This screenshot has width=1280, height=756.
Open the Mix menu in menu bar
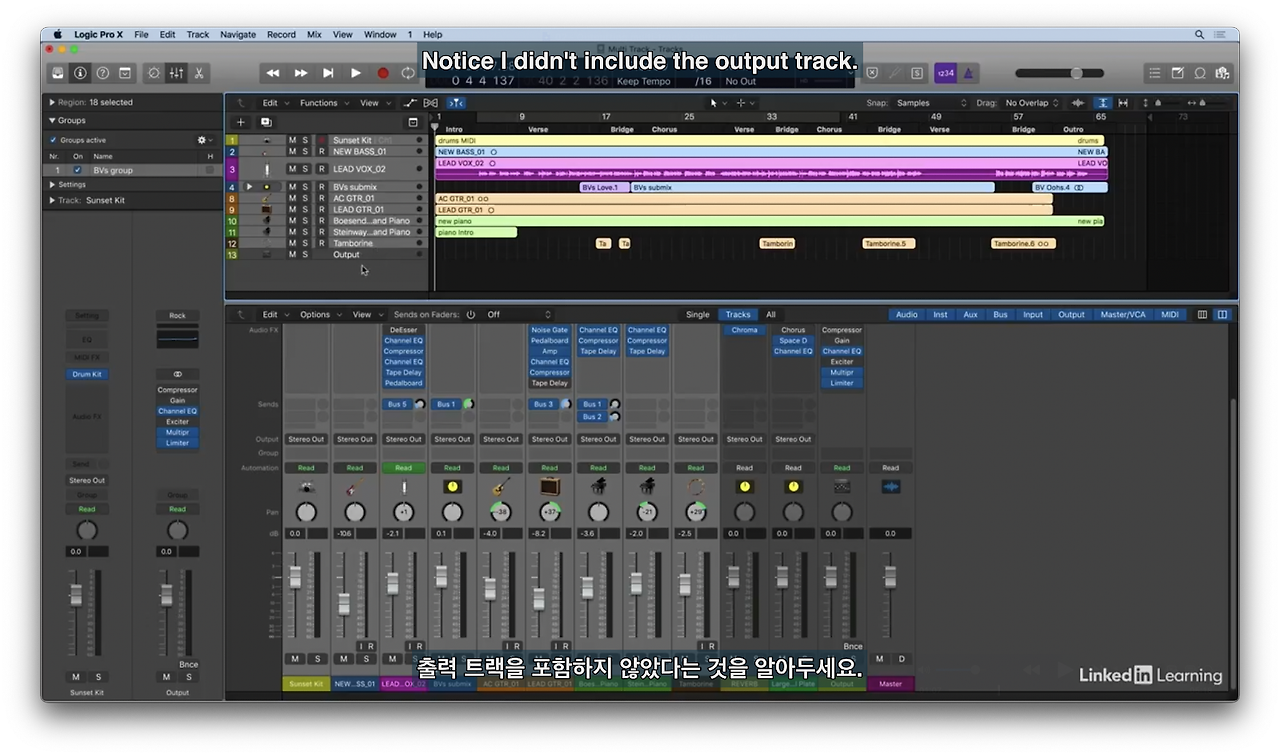tap(314, 34)
